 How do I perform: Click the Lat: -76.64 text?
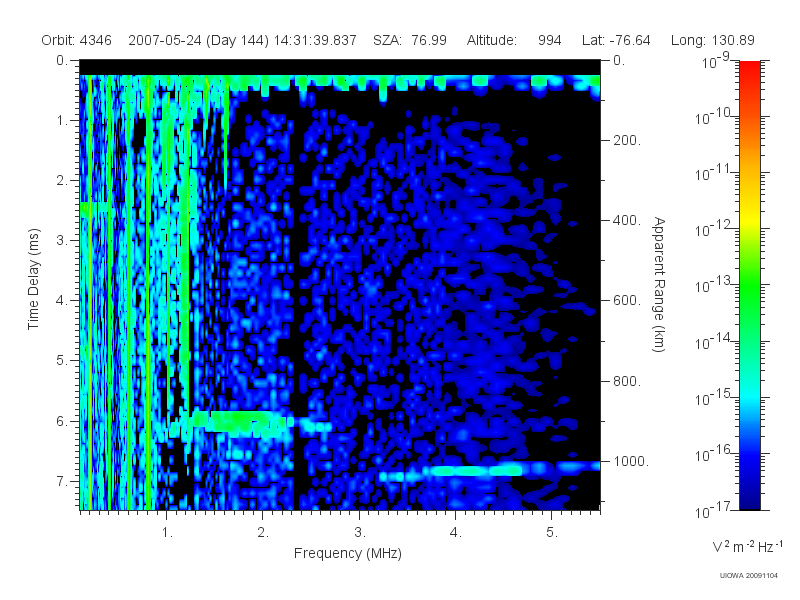pos(616,40)
